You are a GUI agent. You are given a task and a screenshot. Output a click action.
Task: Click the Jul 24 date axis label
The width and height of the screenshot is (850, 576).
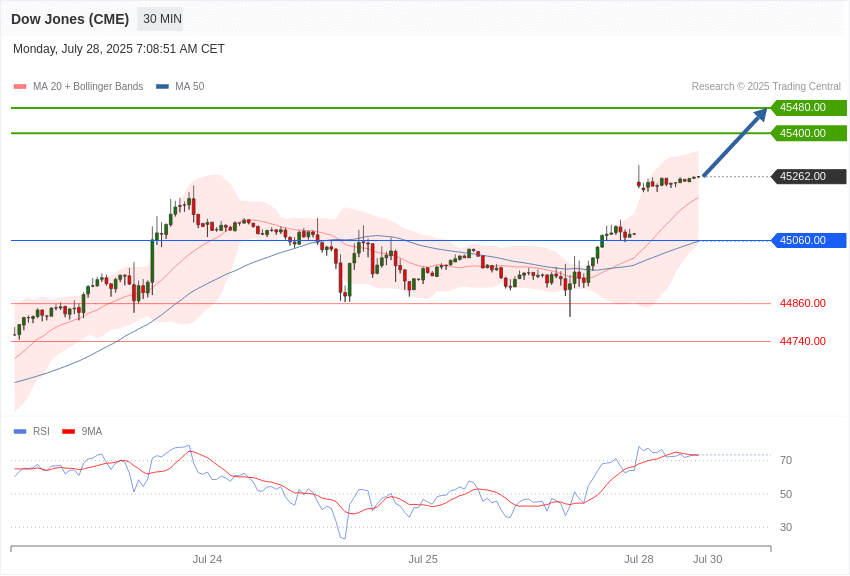207,559
